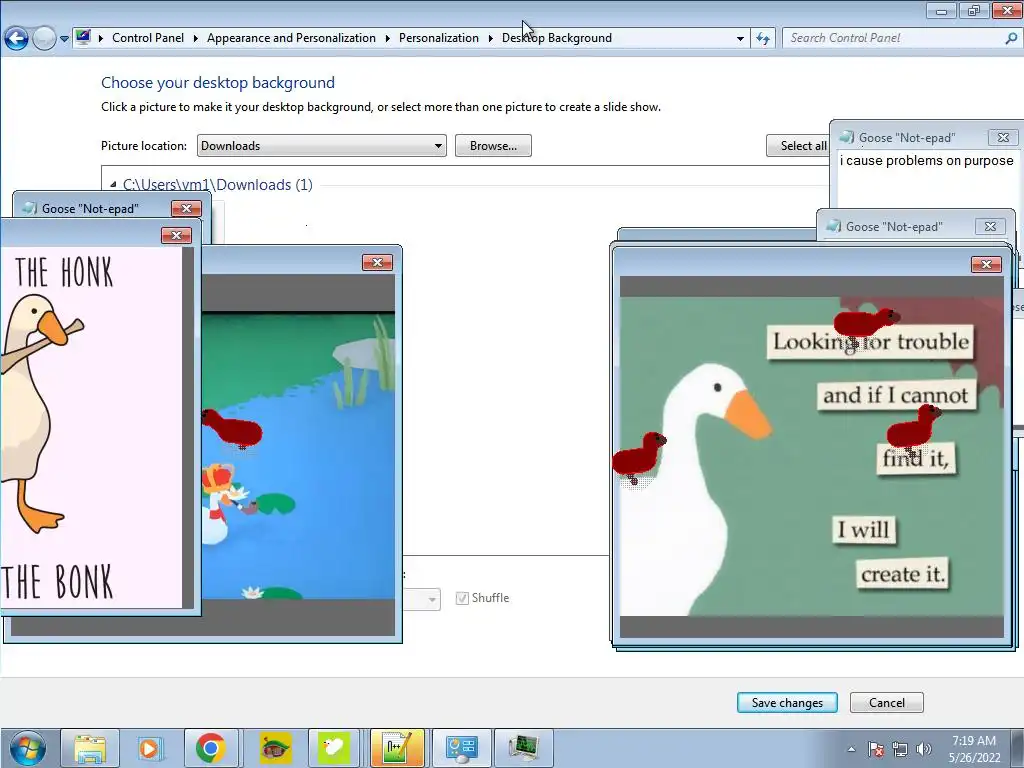Close the lower-right Goose "Not-epad" window
Screen dimensions: 1024x768
pos(990,227)
